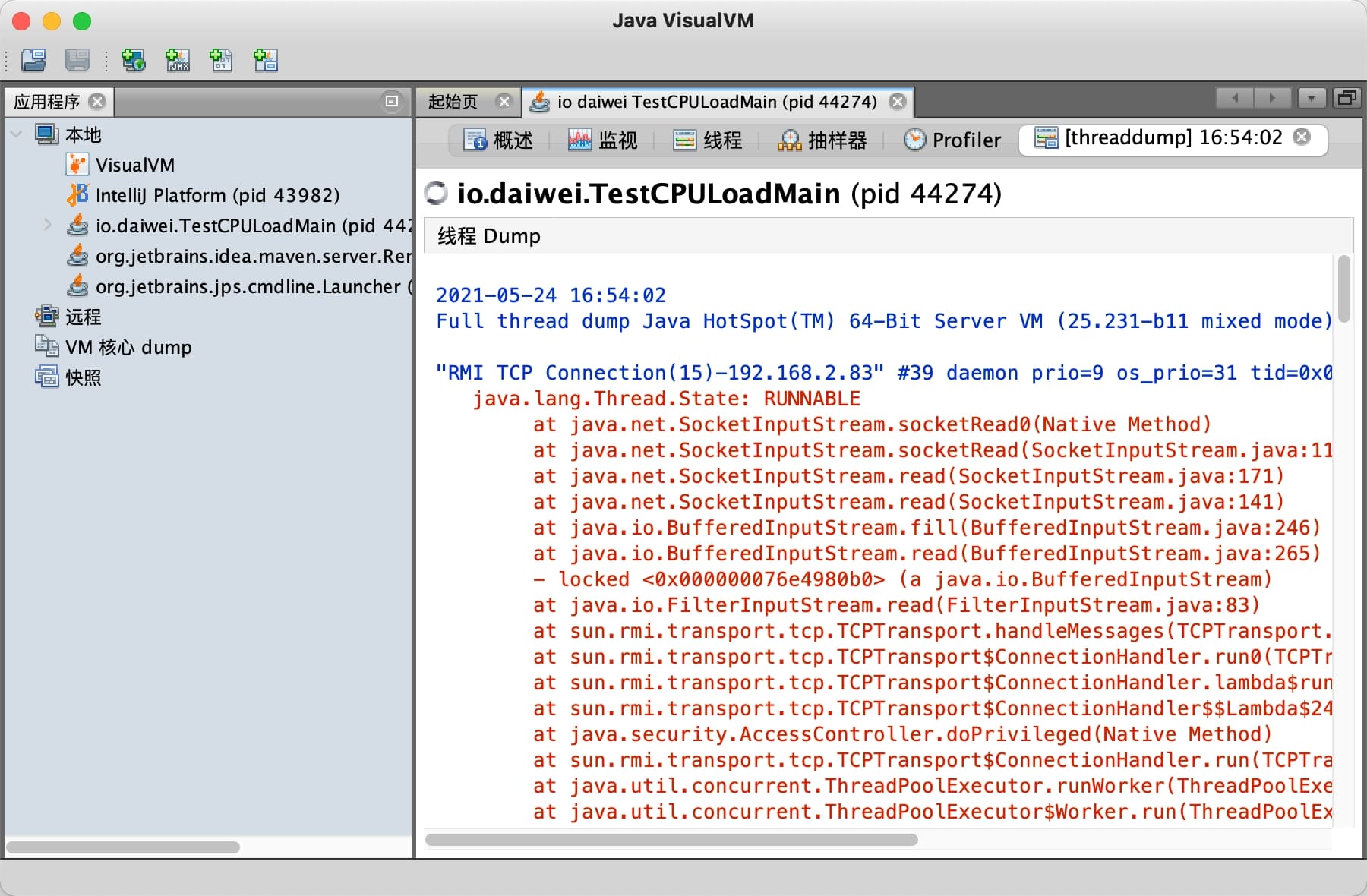Viewport: 1367px width, 896px height.
Task: Open the 线程 threads tab
Action: [708, 140]
